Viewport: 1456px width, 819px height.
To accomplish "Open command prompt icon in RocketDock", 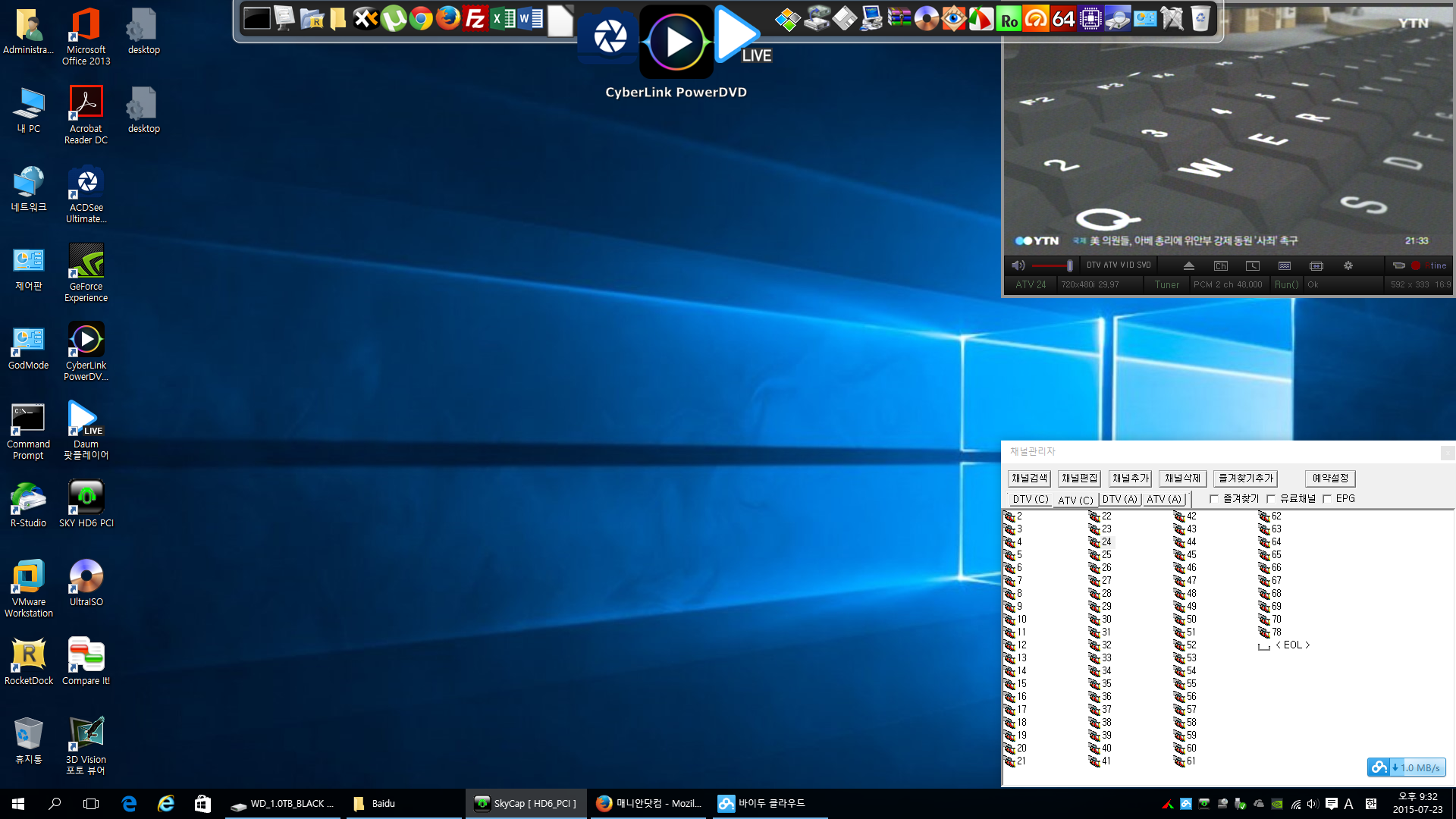I will pyautogui.click(x=257, y=18).
